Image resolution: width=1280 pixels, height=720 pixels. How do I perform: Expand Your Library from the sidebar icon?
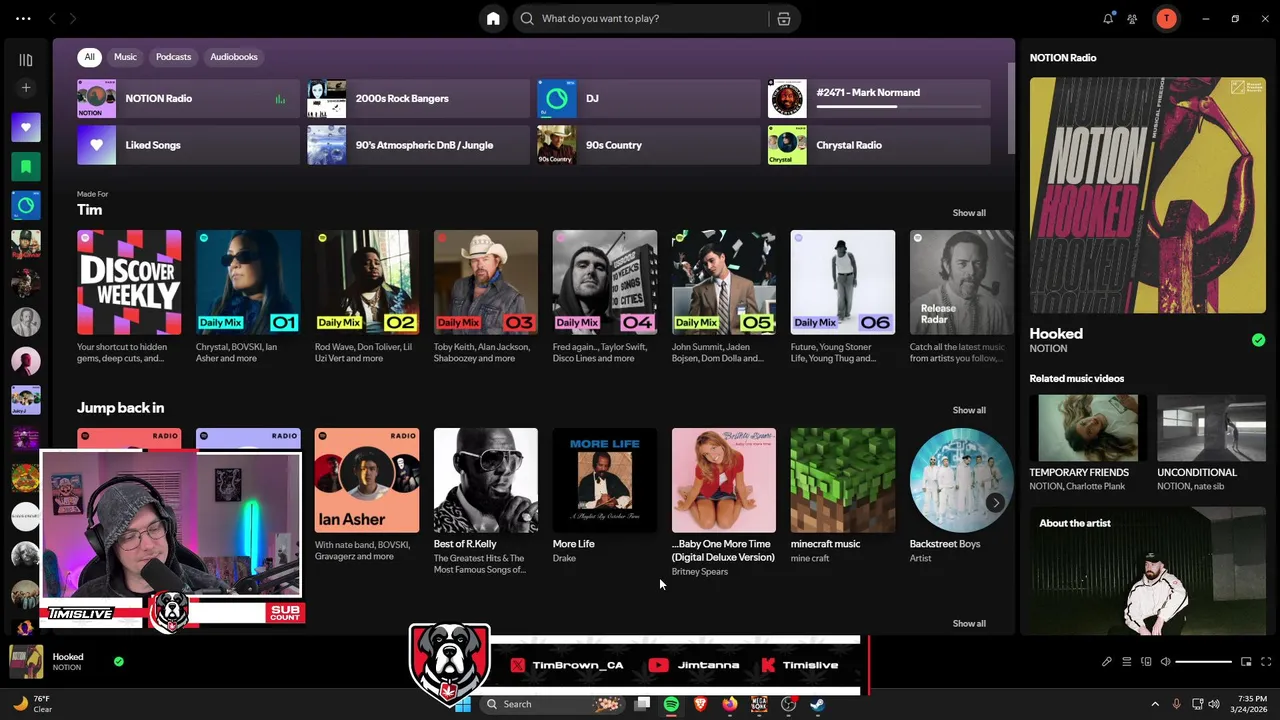[x=26, y=60]
